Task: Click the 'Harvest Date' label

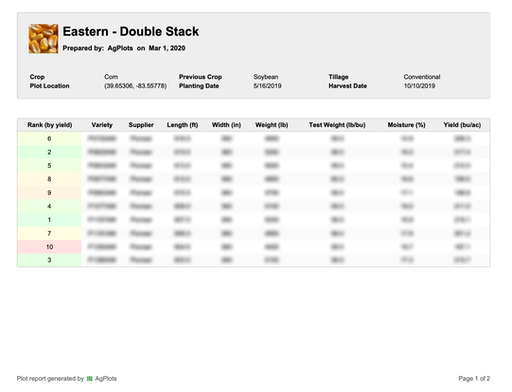Action: pyautogui.click(x=348, y=86)
